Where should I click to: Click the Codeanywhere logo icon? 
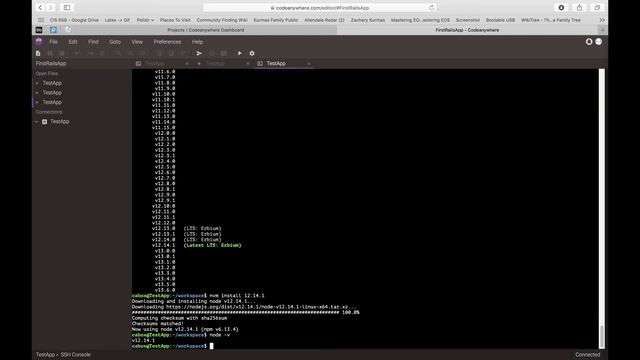39,42
